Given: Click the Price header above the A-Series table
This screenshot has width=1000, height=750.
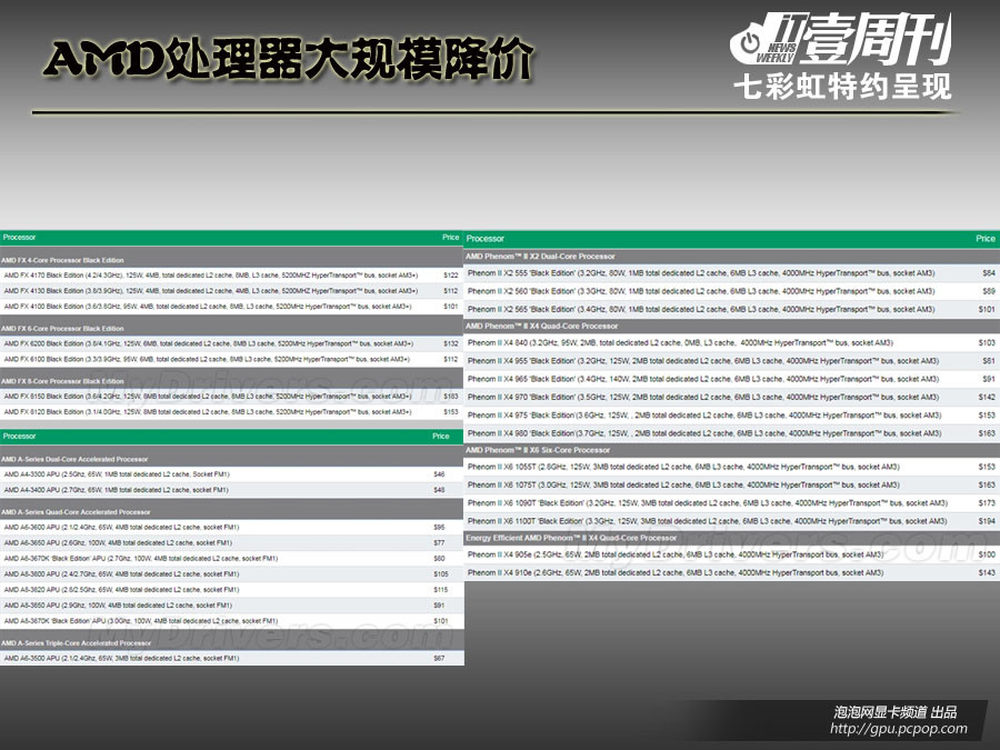Looking at the screenshot, I should click(x=441, y=436).
